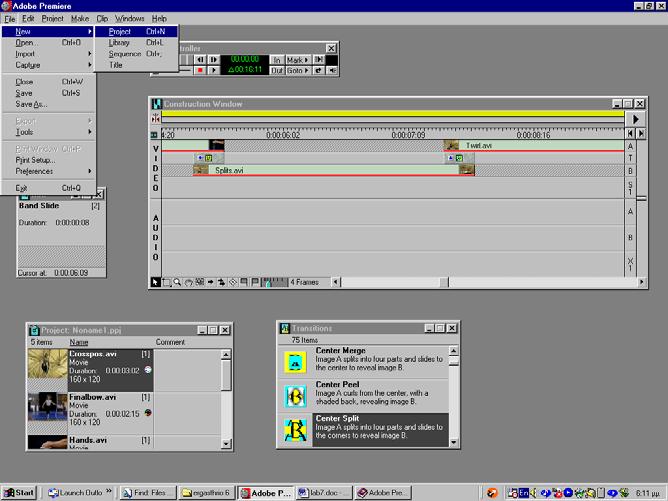
Task: Click Transitions window scroll down arrow
Action: pos(454,442)
